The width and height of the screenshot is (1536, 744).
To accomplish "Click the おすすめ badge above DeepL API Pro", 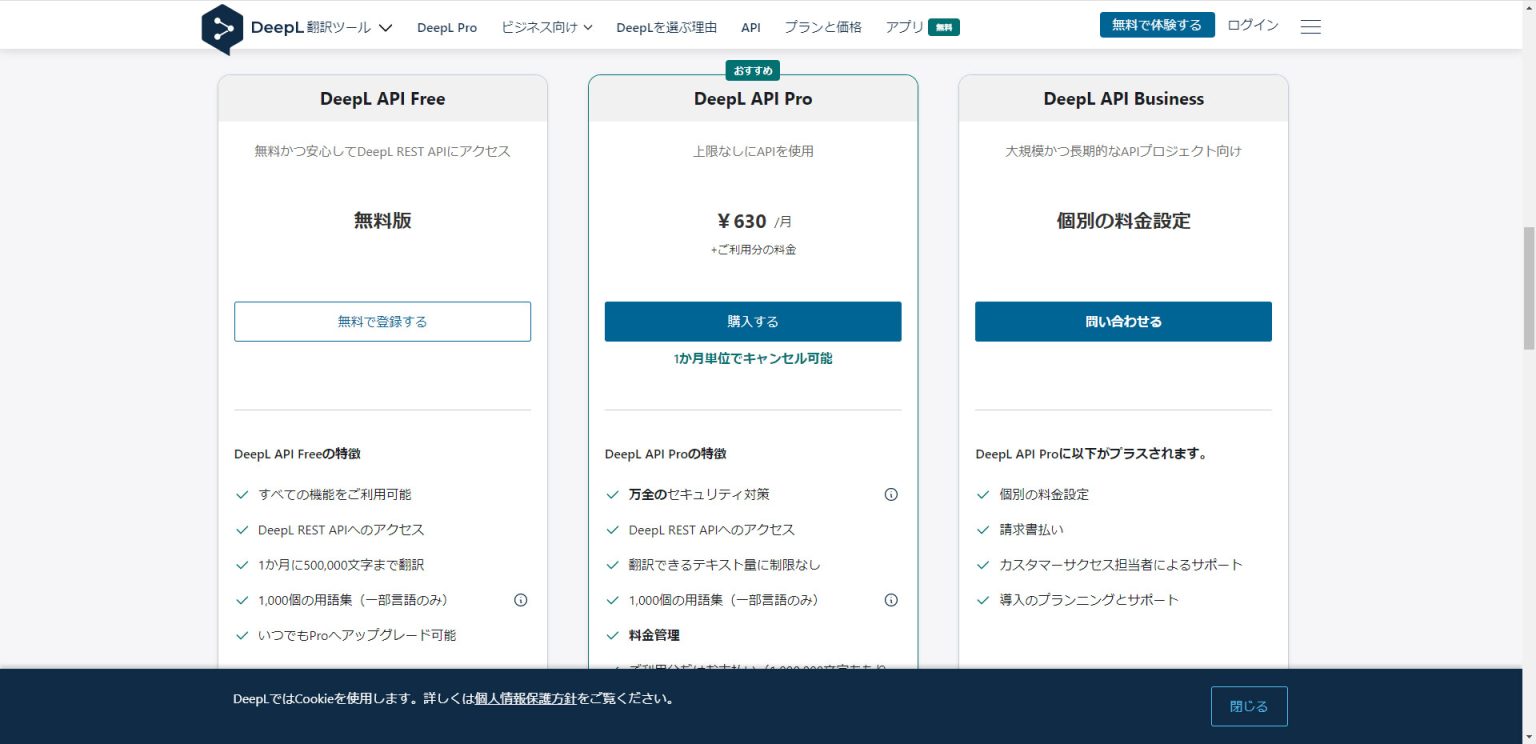I will [753, 70].
